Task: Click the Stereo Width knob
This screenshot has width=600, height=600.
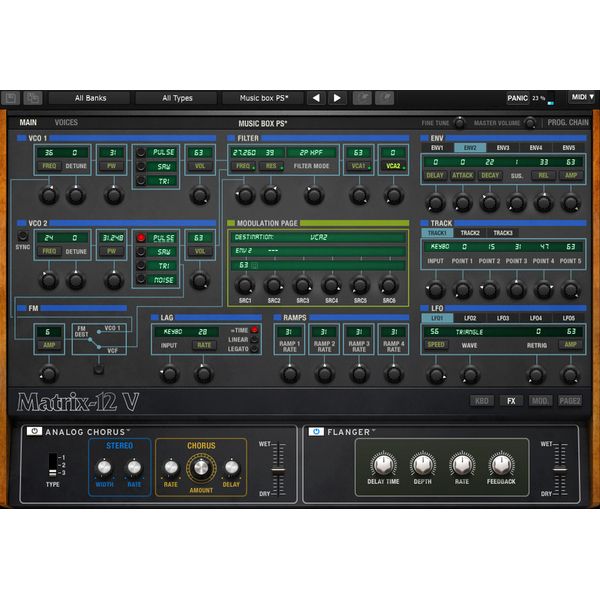Action: [x=104, y=468]
